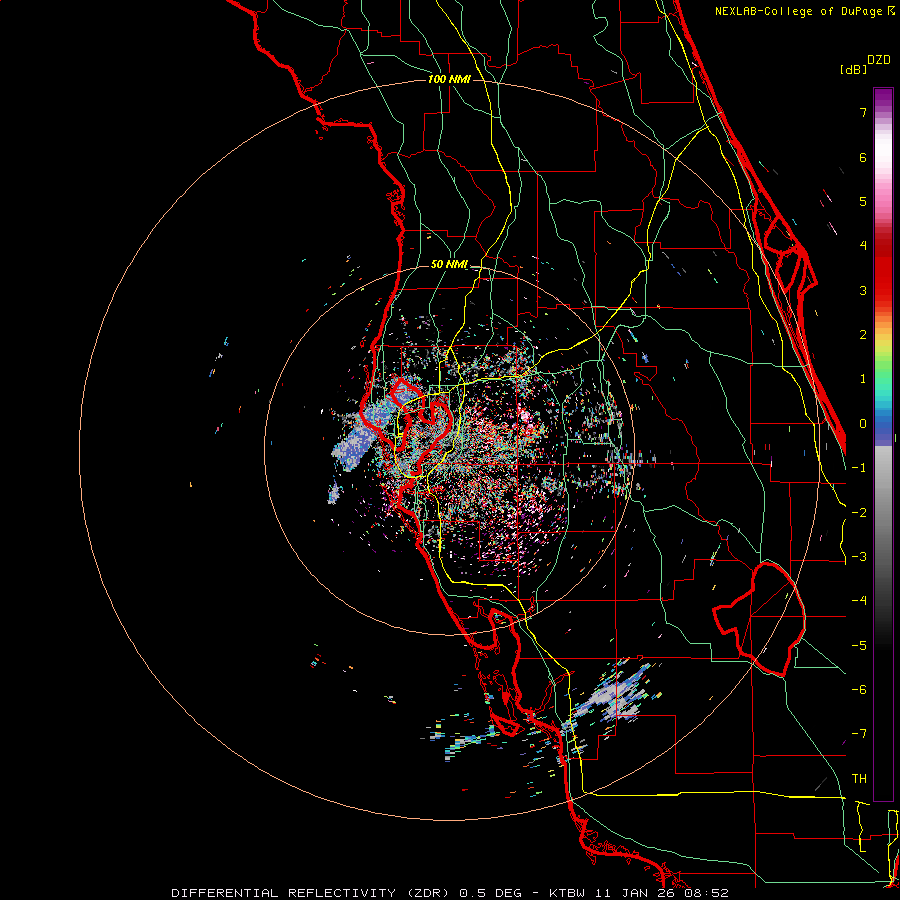Click the DZD colorbar title
The height and width of the screenshot is (900, 900).
[879, 60]
